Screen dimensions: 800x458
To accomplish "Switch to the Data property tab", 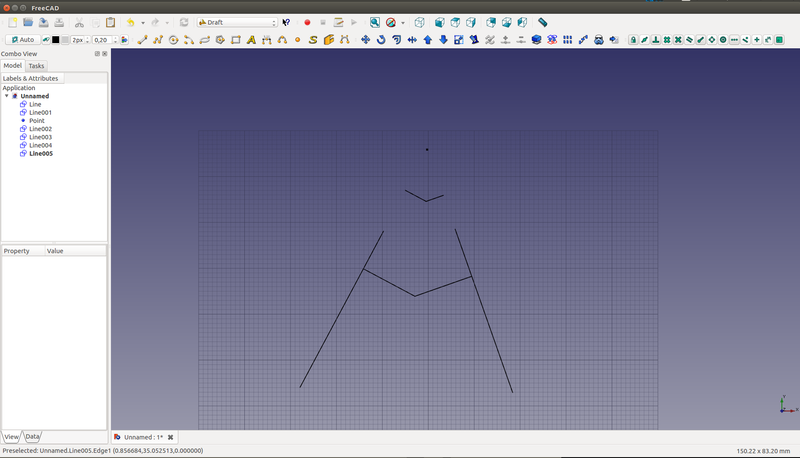I will tap(32, 437).
